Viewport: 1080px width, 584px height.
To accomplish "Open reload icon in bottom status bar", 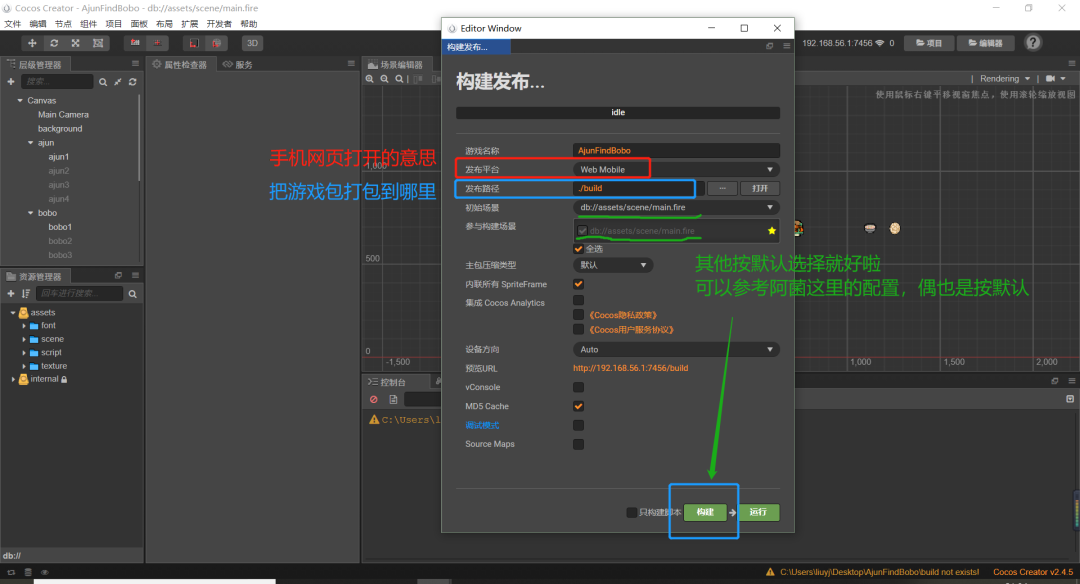I will [x=11, y=572].
